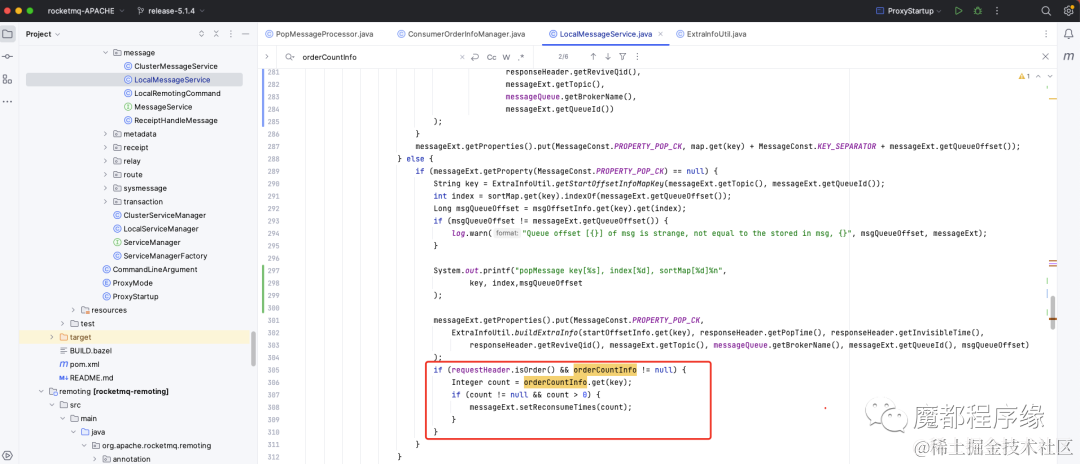The image size is (1080, 464).
Task: Click the orderCountInfo search input field
Action: 379,57
